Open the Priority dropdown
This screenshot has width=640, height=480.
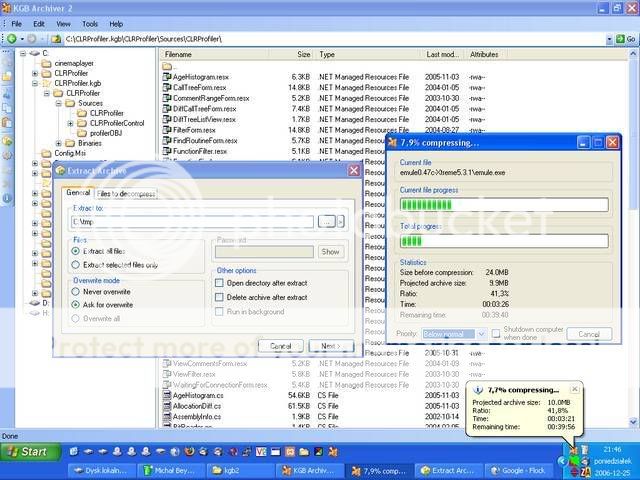point(481,334)
